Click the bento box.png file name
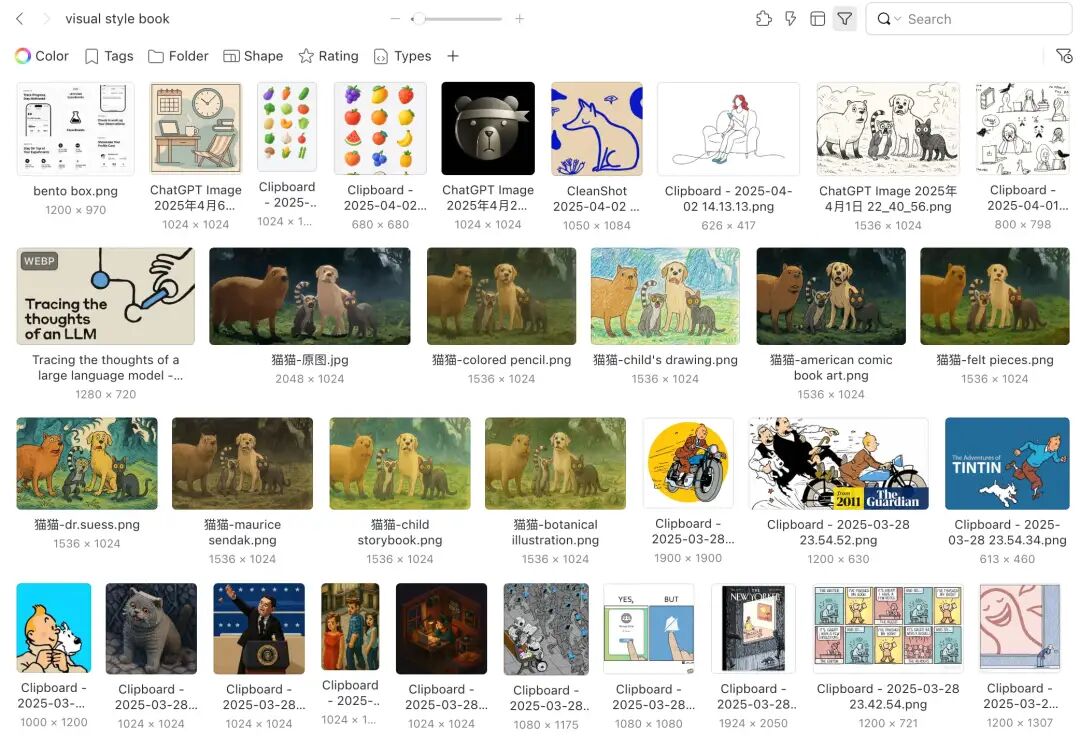 (x=75, y=191)
